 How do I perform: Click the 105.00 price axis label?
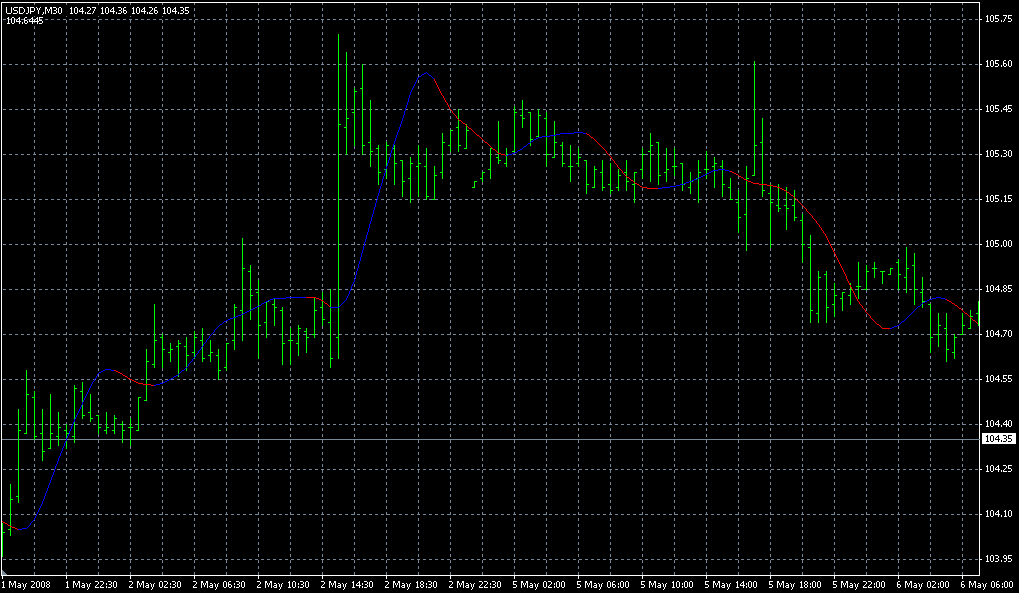click(998, 244)
